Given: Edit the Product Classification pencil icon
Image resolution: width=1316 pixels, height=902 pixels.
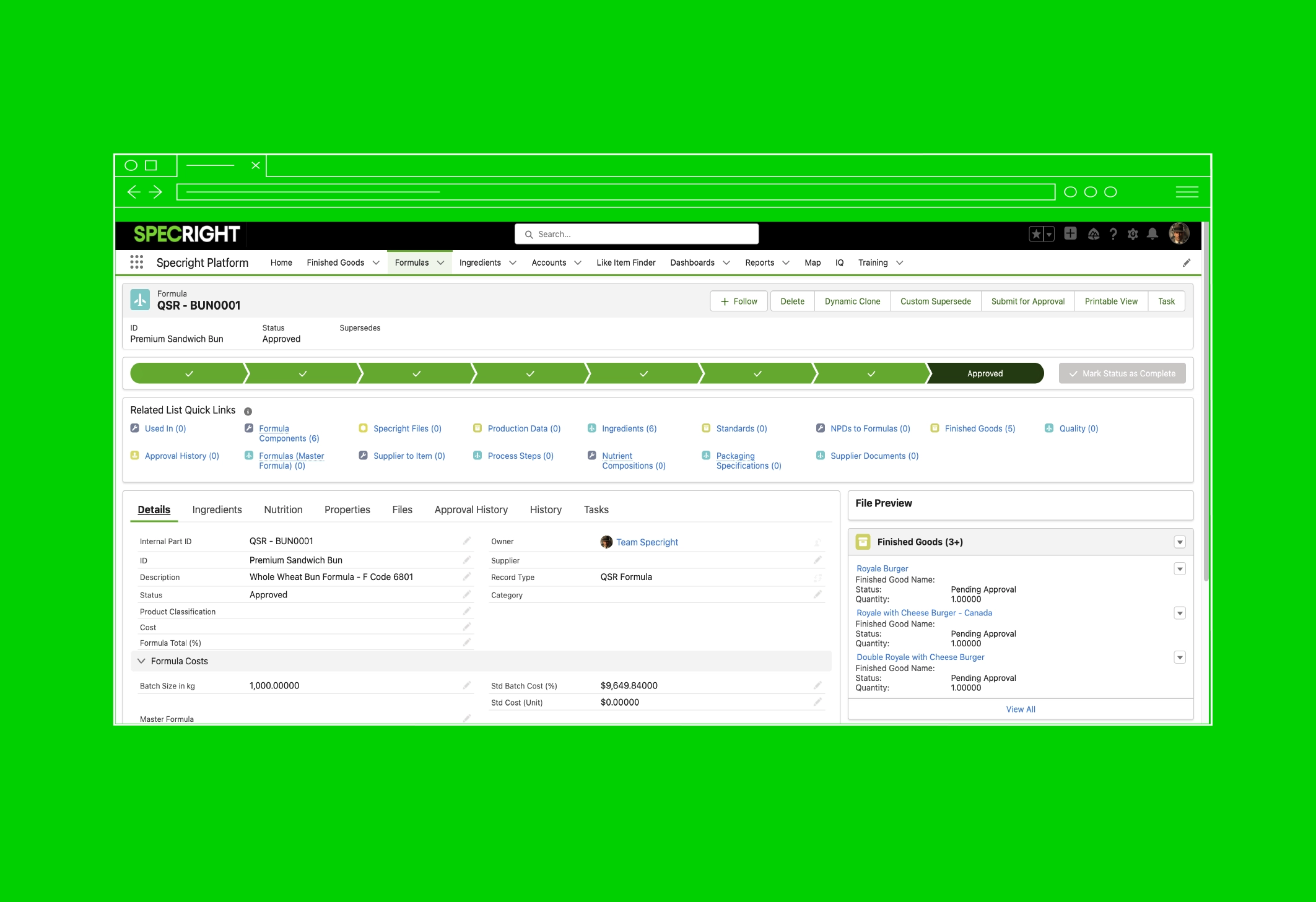Looking at the screenshot, I should pos(466,611).
